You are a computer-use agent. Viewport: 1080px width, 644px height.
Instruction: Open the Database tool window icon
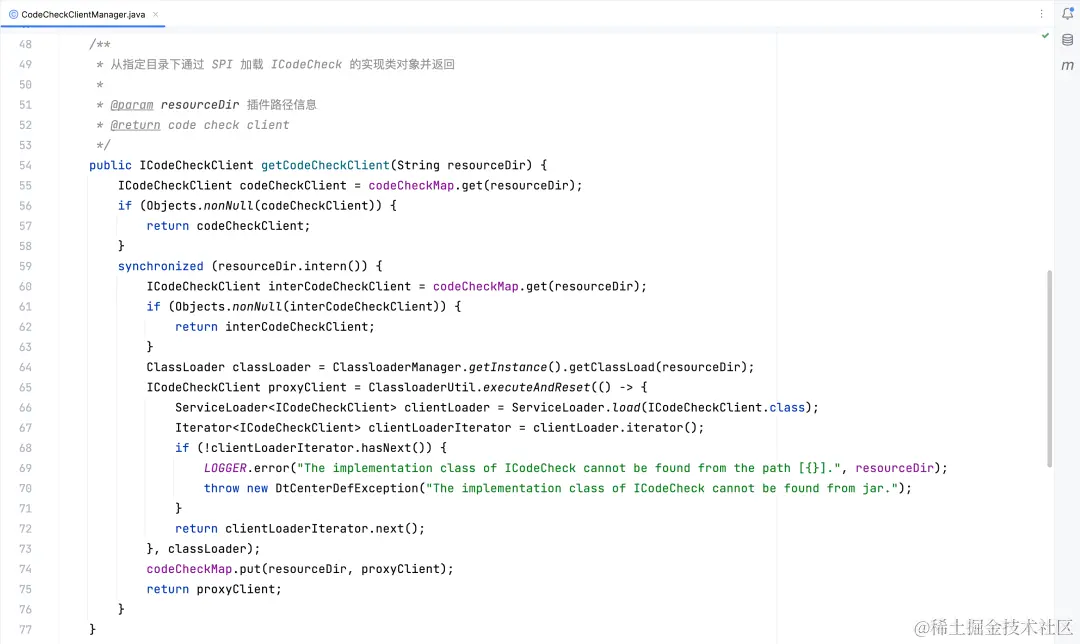click(x=1067, y=40)
